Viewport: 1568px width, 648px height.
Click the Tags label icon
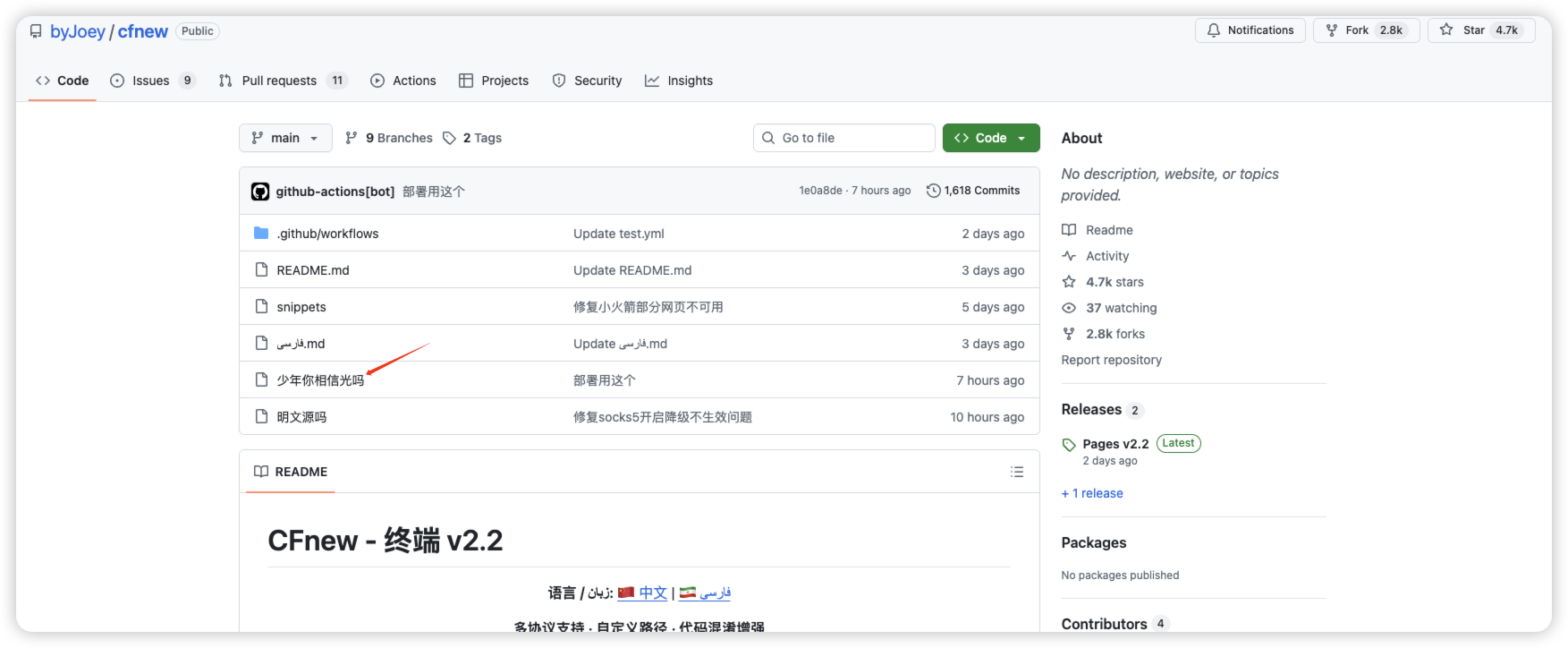click(449, 138)
